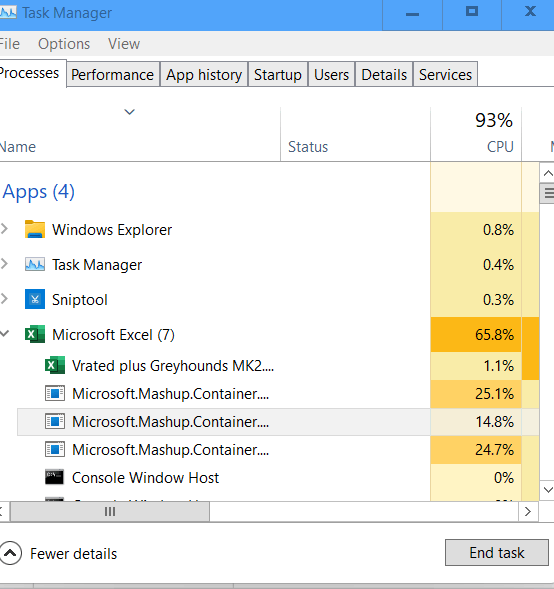This screenshot has height=589, width=554.
Task: Click the Vrated plus Greyhounds workbook icon
Action: 55,365
